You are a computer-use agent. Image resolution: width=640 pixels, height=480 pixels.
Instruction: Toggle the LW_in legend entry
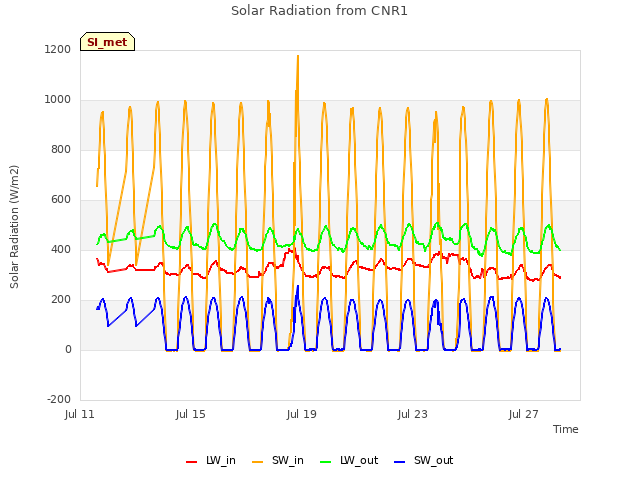211,460
